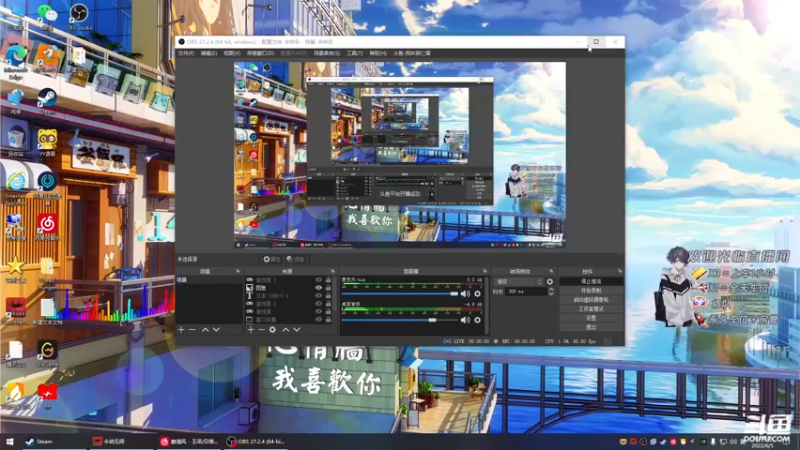Screen dimensions: 800x450
Task: Open Microsoft Edge desktop shortcut
Action: click(16, 62)
